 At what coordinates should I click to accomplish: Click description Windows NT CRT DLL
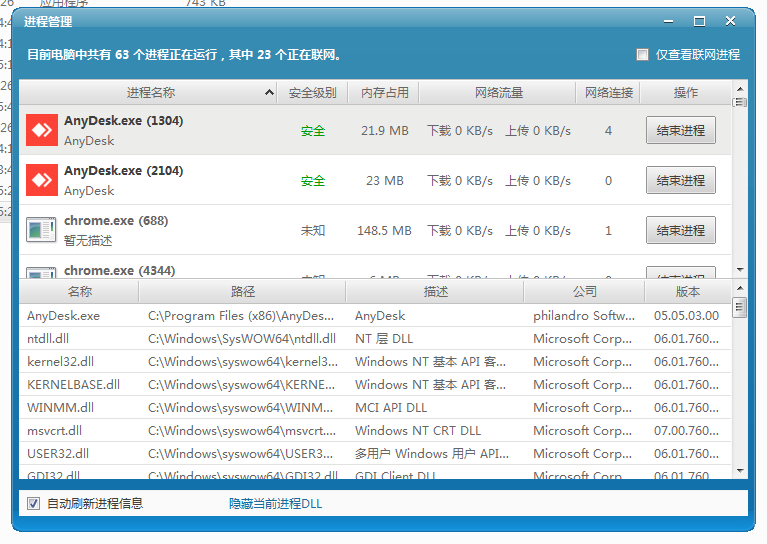click(418, 431)
